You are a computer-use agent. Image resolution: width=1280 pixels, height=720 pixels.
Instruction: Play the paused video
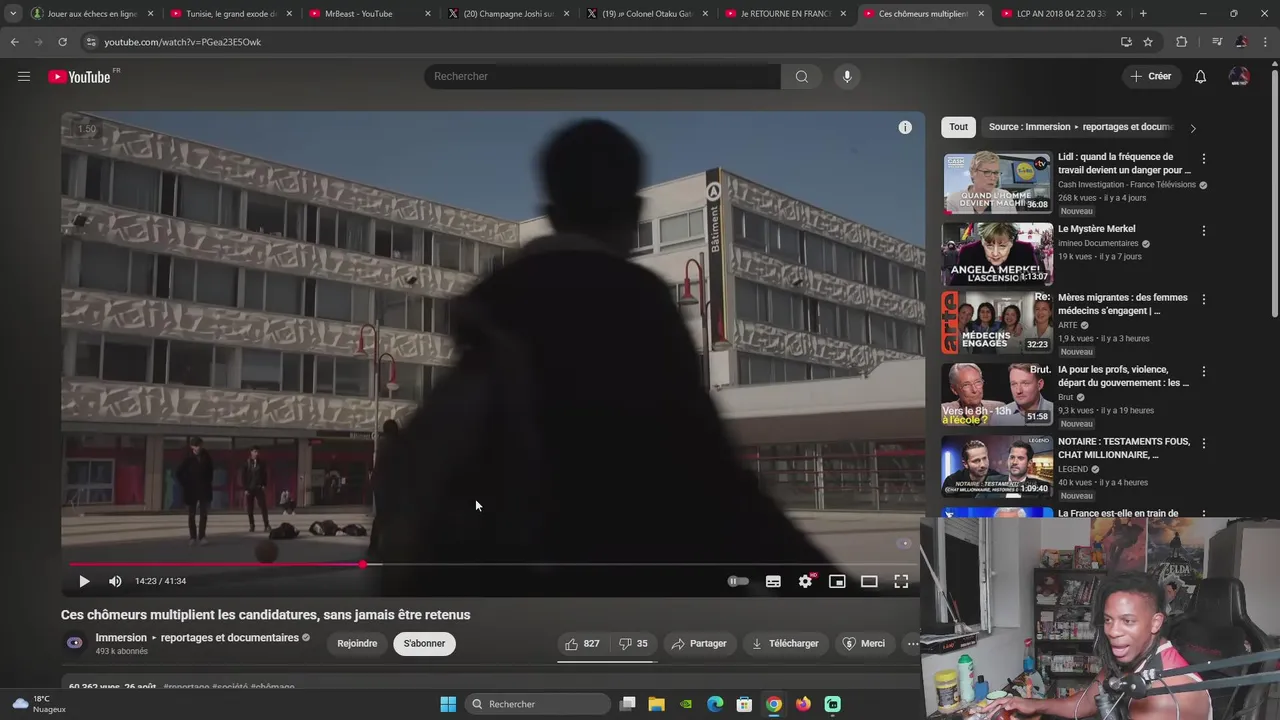pyautogui.click(x=84, y=581)
